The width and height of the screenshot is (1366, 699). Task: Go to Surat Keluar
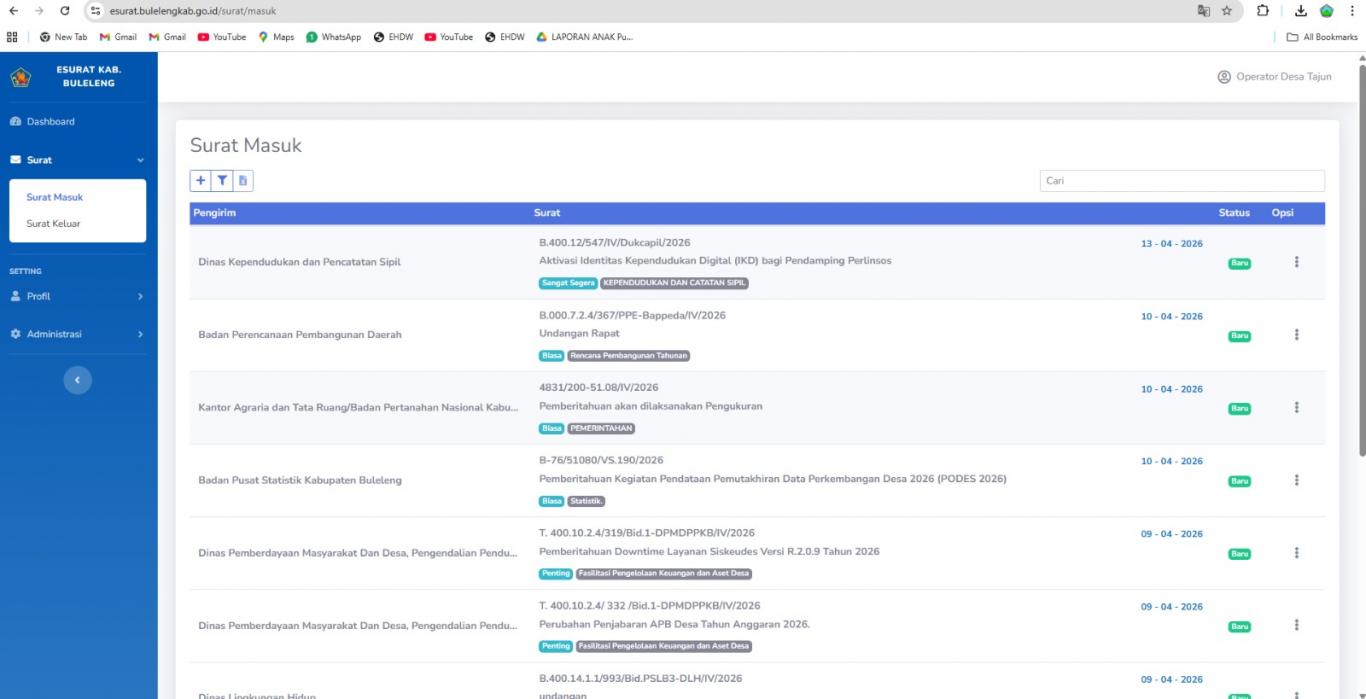click(53, 224)
